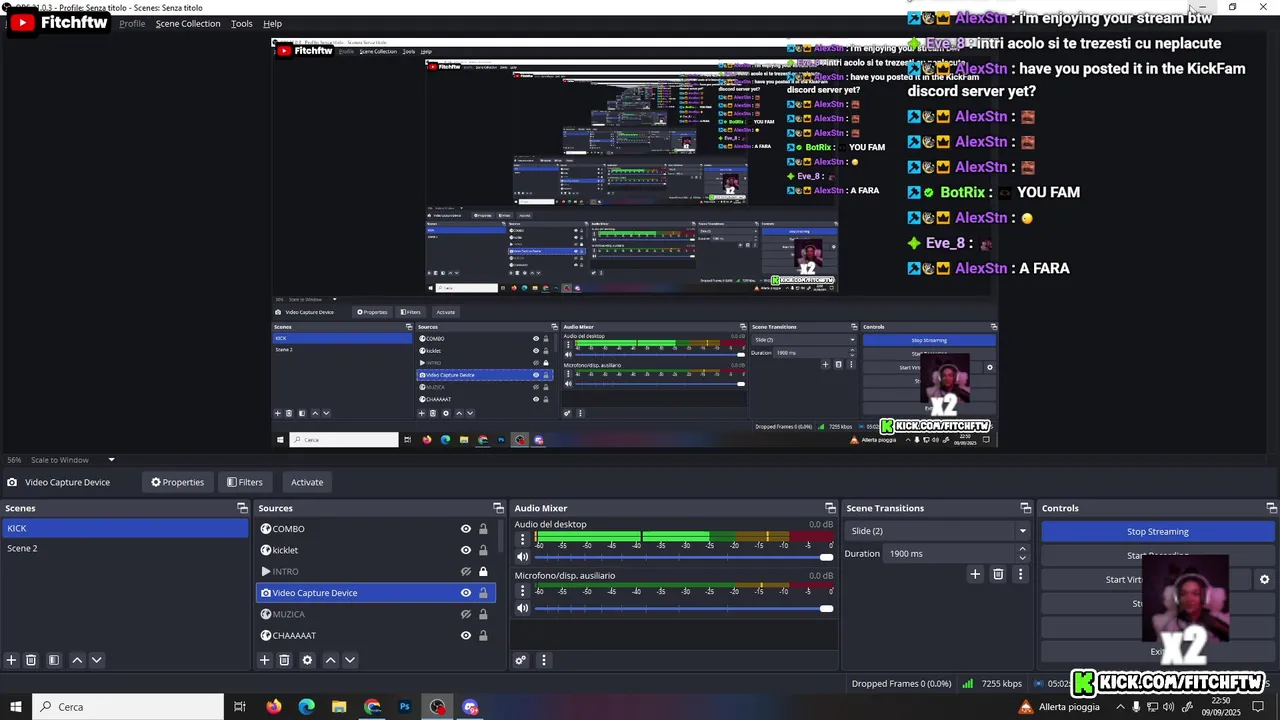The height and width of the screenshot is (720, 1280).
Task: Open transition properties three-dot menu
Action: click(1020, 574)
